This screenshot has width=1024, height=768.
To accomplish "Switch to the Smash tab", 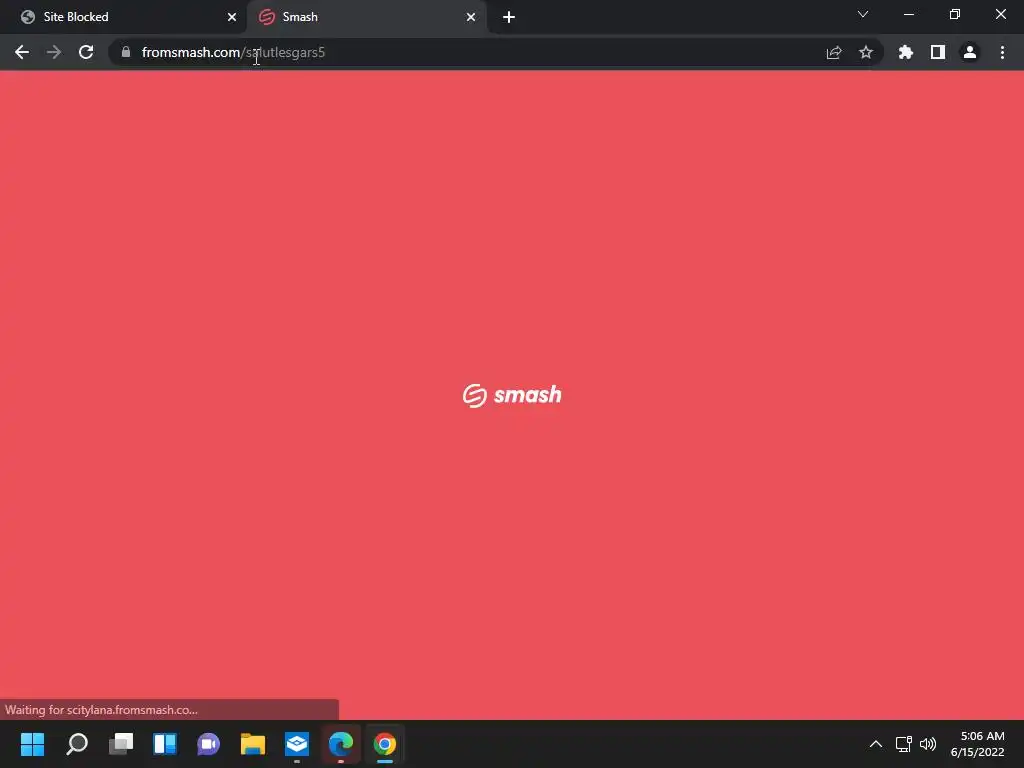I will pyautogui.click(x=366, y=17).
